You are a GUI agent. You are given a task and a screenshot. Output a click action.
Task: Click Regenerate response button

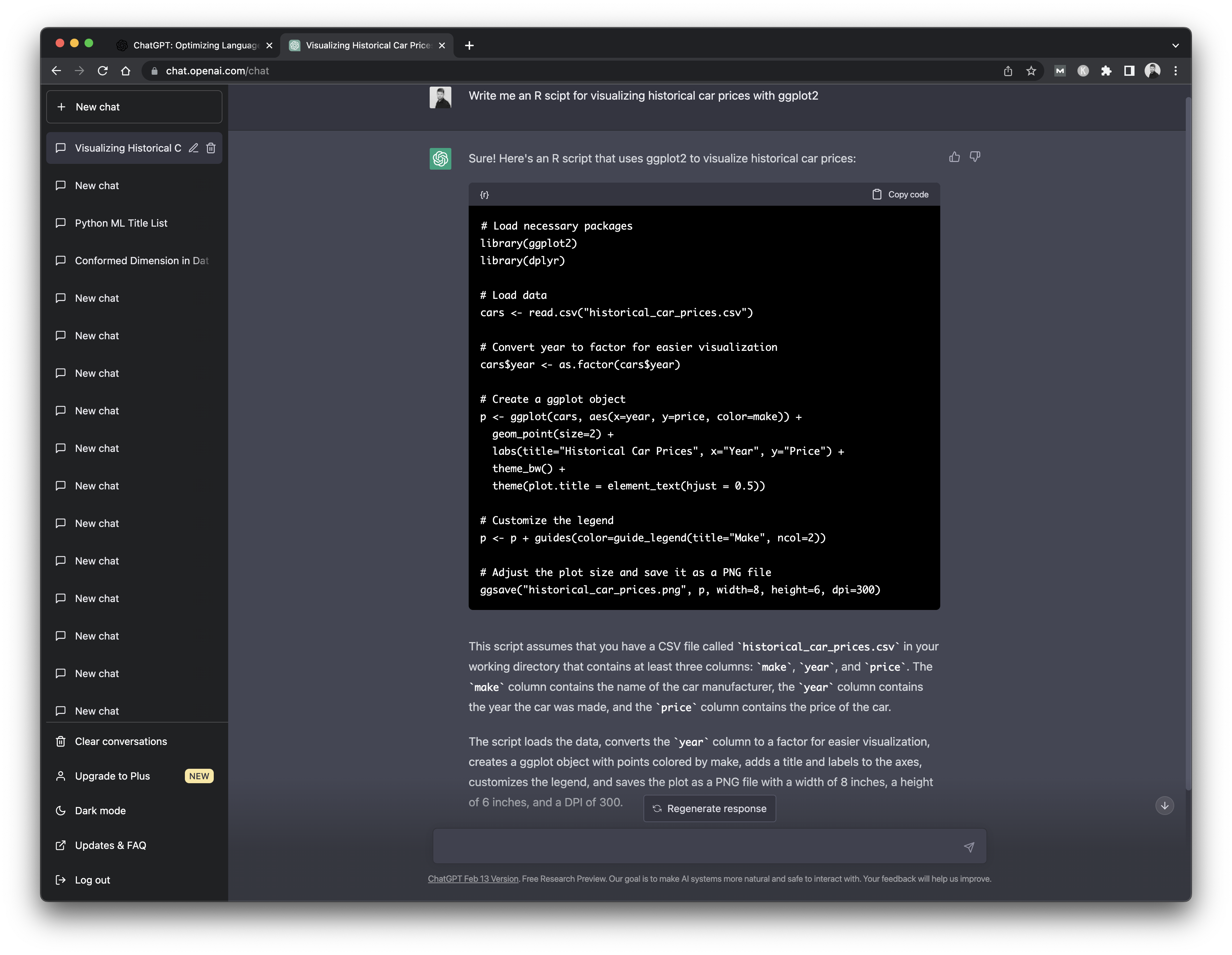pyautogui.click(x=710, y=808)
